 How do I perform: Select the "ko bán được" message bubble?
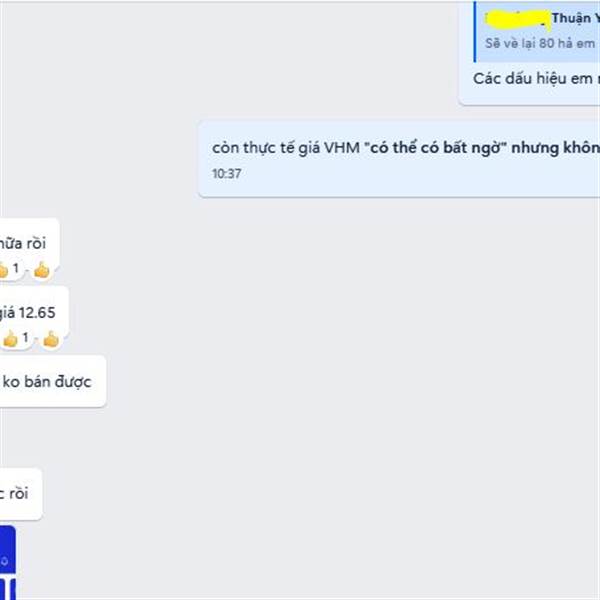pyautogui.click(x=53, y=381)
